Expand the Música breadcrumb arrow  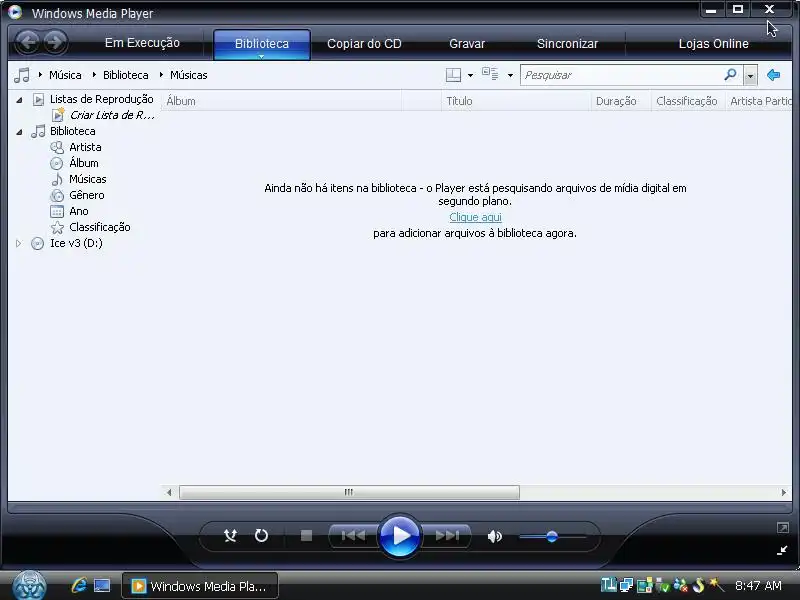click(40, 74)
